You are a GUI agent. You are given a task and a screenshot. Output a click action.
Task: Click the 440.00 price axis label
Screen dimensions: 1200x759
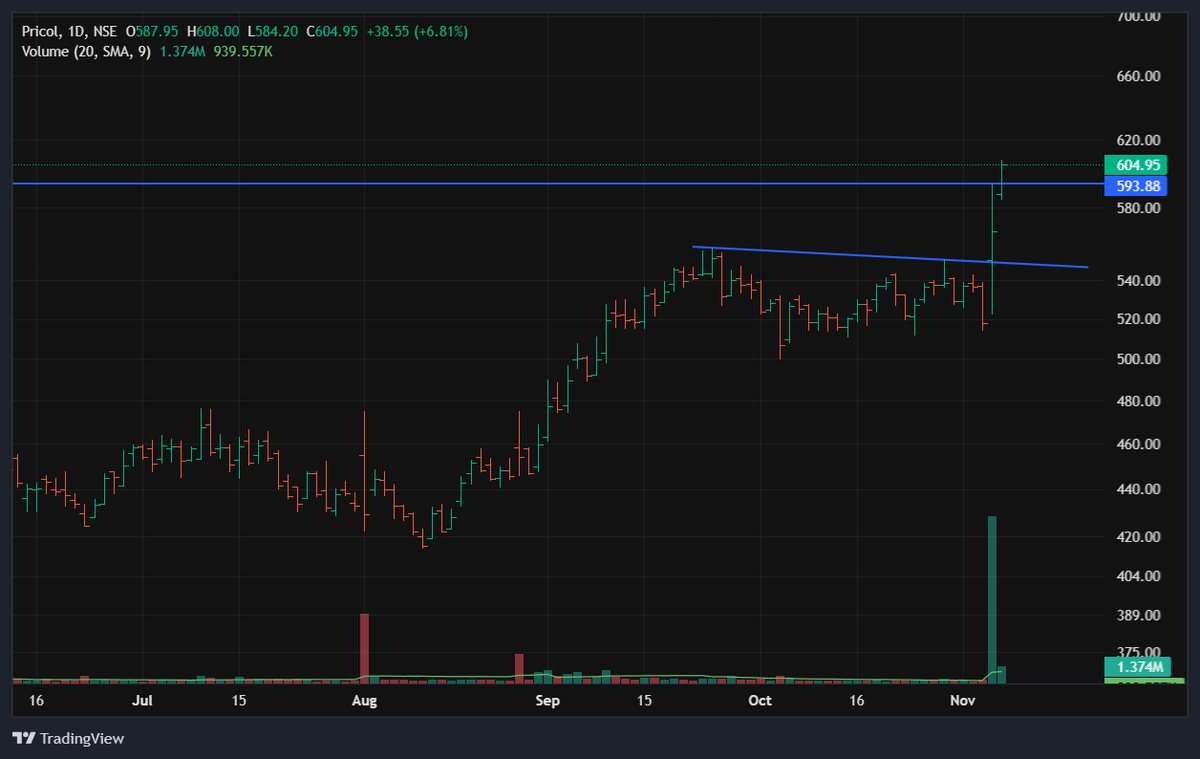tap(1138, 489)
